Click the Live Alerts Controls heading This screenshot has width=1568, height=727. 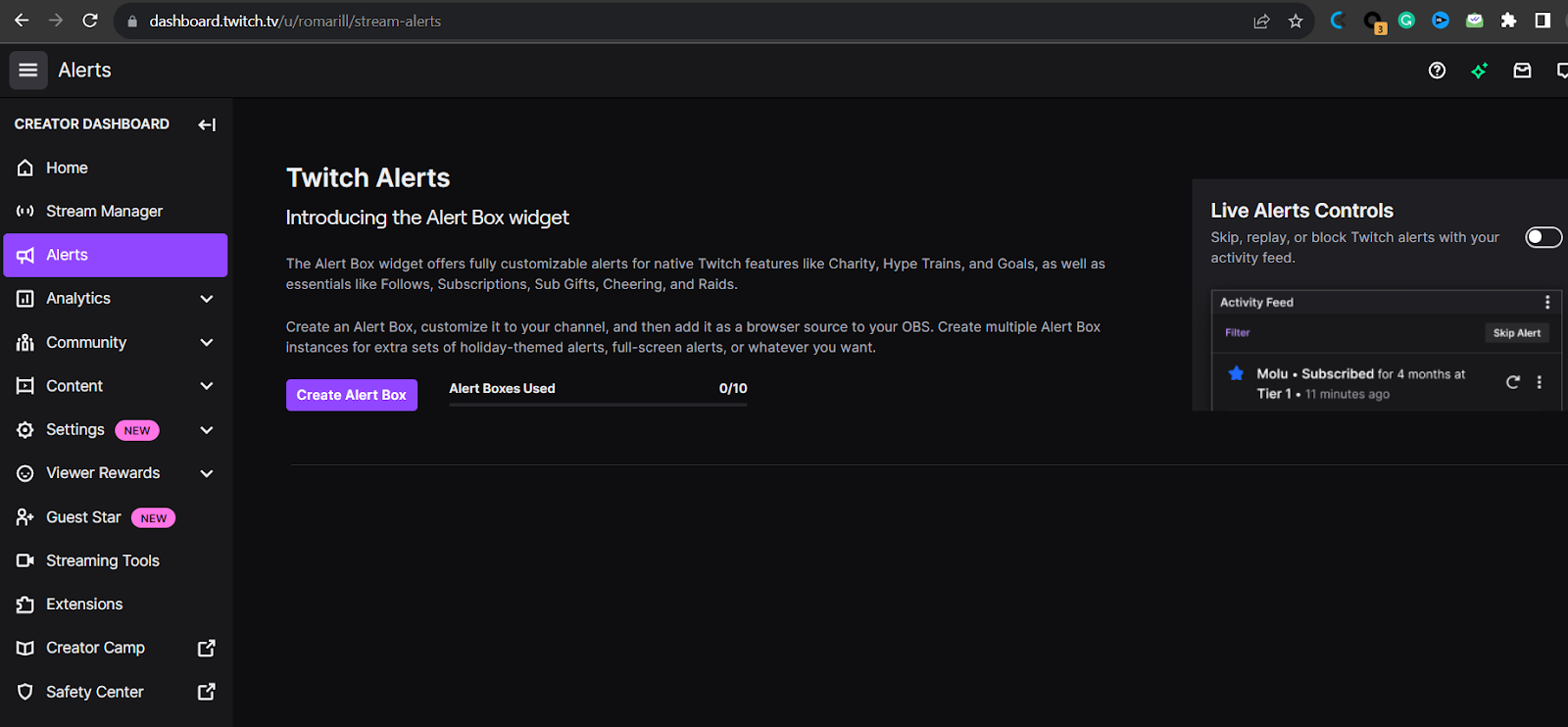click(x=1301, y=211)
